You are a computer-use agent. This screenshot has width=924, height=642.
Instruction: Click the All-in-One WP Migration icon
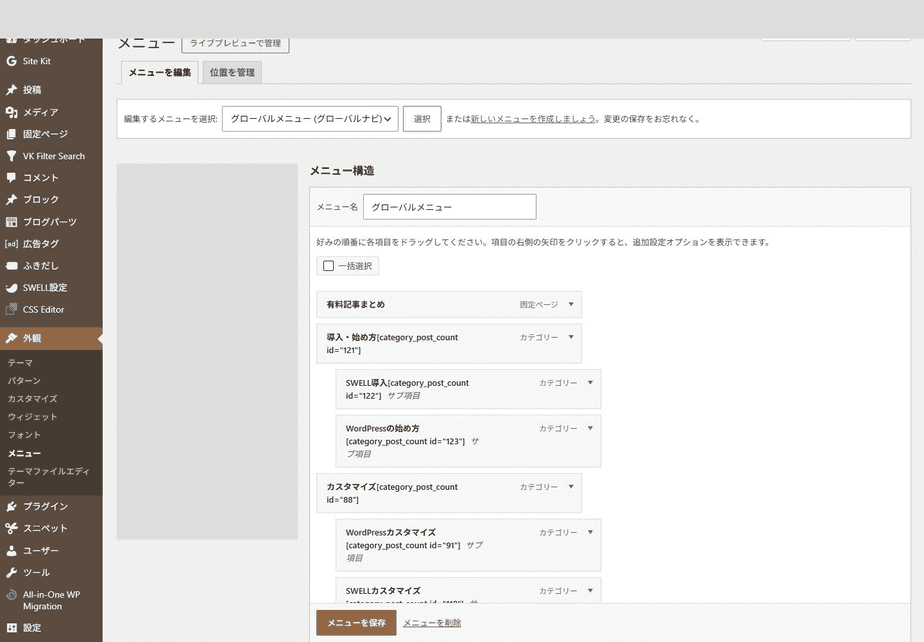(x=11, y=594)
